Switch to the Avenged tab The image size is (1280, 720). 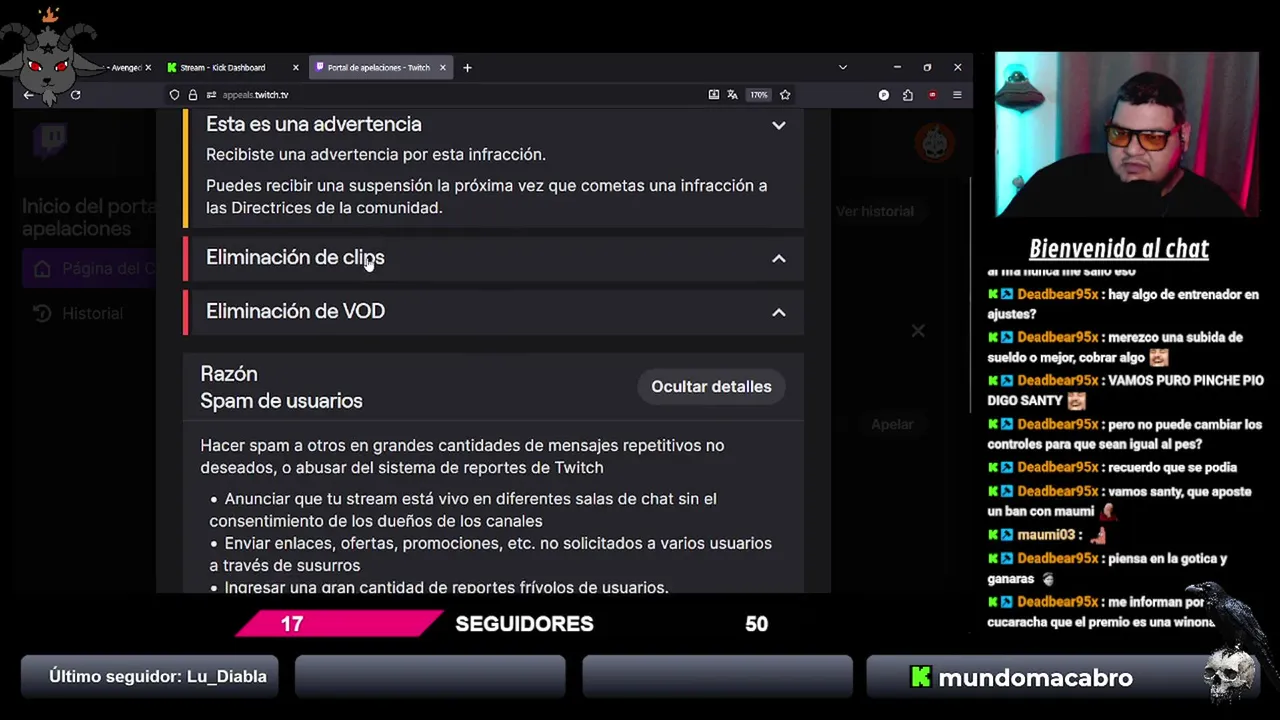[125, 68]
